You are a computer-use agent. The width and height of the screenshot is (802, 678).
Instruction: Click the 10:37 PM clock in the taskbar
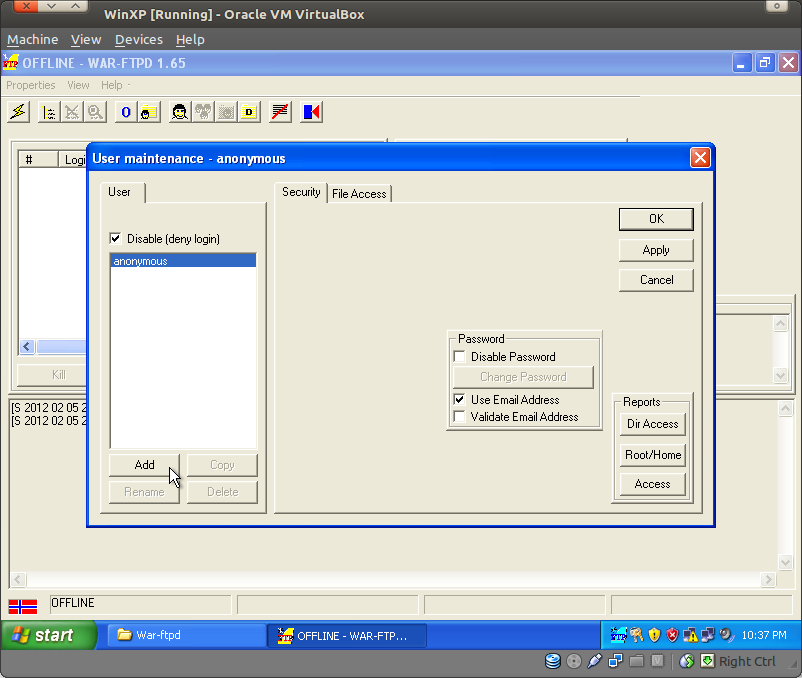(x=764, y=635)
